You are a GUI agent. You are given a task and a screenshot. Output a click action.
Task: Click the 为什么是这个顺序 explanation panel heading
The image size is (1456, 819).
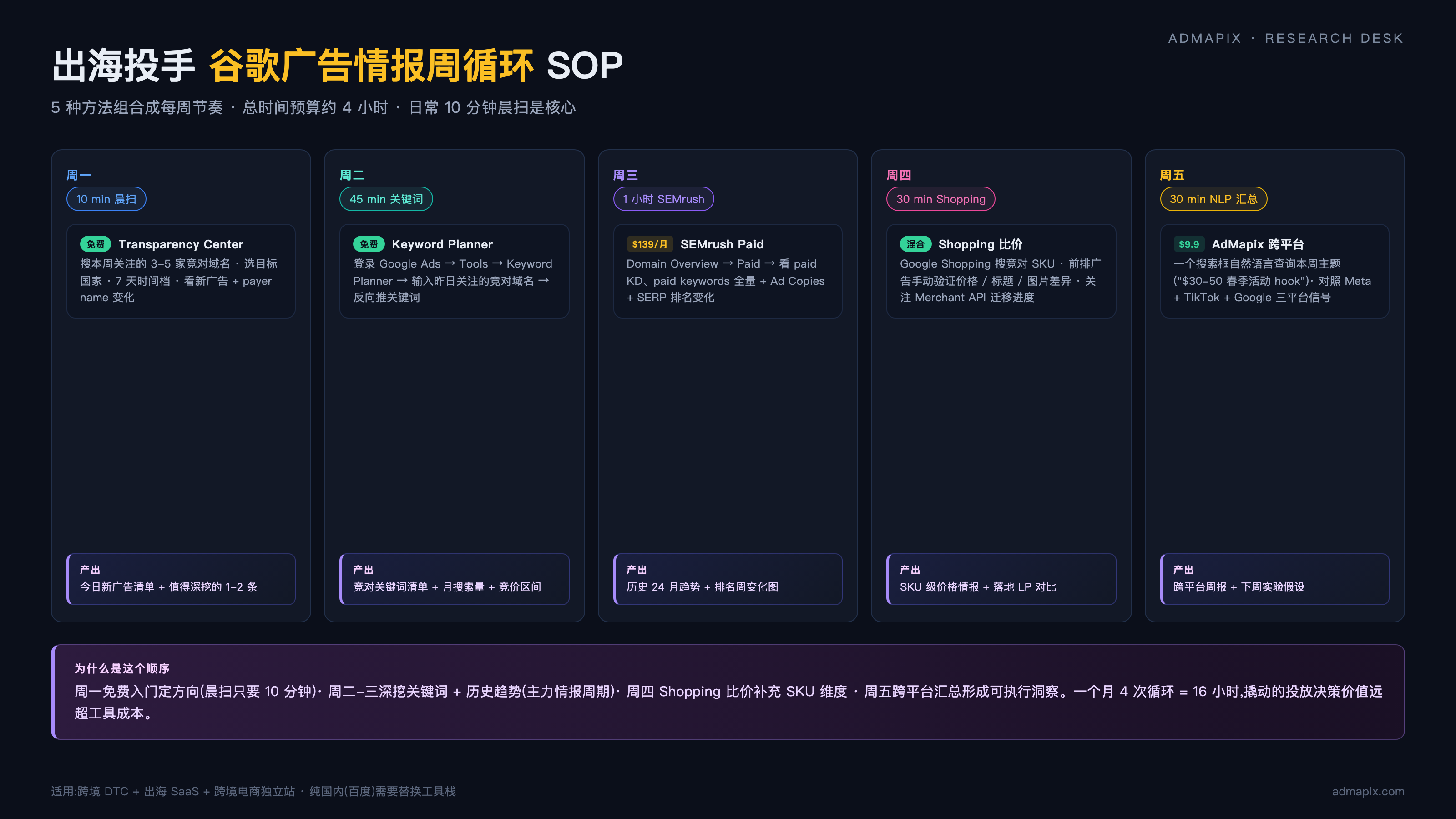pyautogui.click(x=122, y=669)
